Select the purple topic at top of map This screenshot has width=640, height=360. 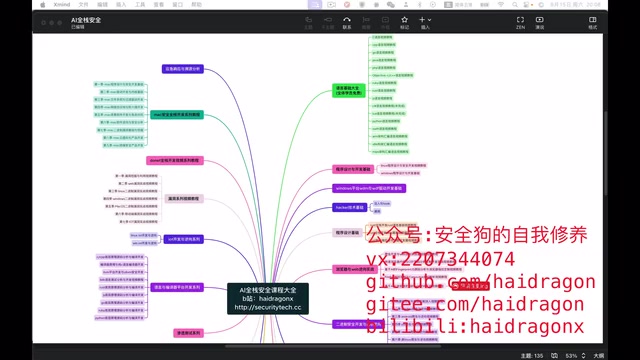point(182,69)
